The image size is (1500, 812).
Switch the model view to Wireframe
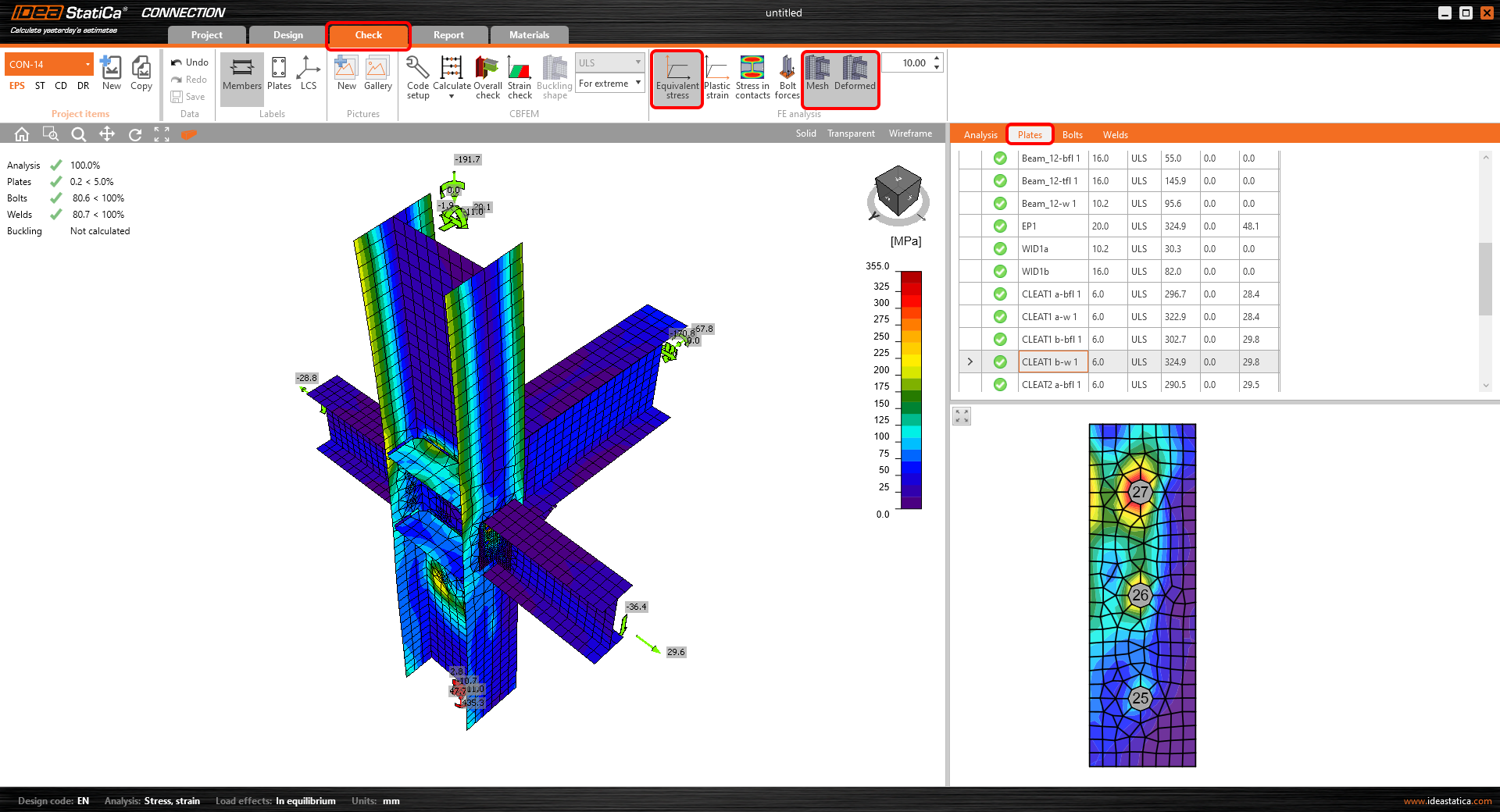[x=910, y=134]
